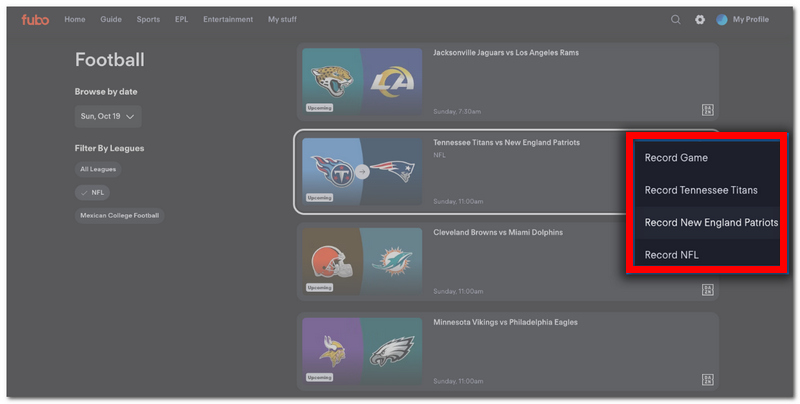This screenshot has width=800, height=404.
Task: Open Vikings vs Eagles game thumbnail
Action: [x=362, y=351]
